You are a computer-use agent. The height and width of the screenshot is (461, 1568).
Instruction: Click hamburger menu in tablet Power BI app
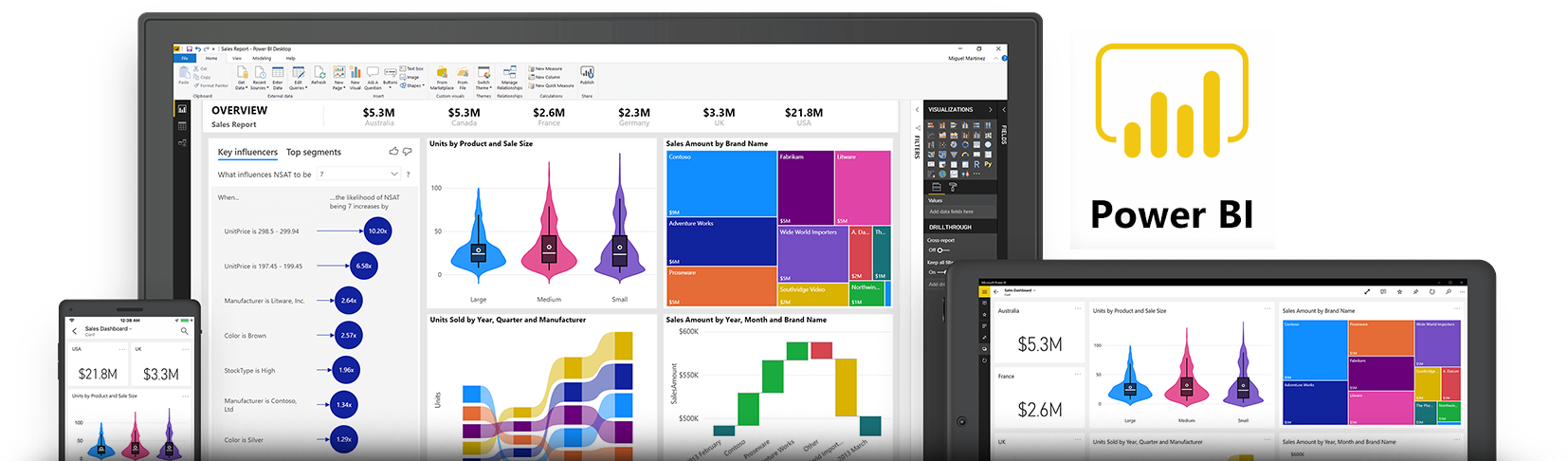pos(985,291)
